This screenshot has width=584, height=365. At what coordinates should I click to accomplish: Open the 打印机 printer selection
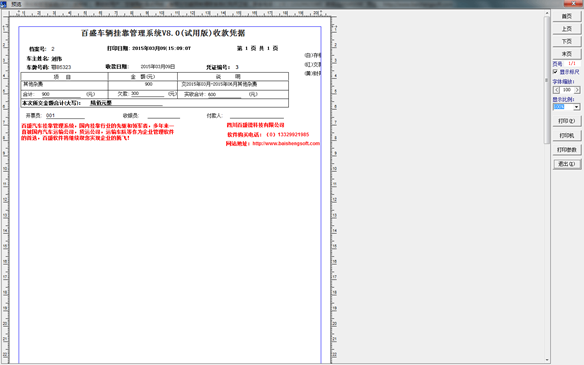click(x=566, y=136)
